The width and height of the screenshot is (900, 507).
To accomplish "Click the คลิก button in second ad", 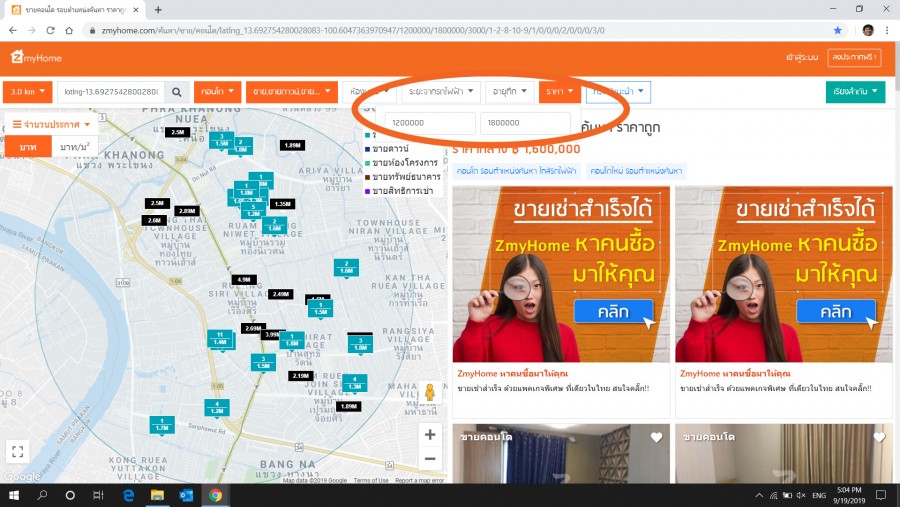I will (x=836, y=312).
